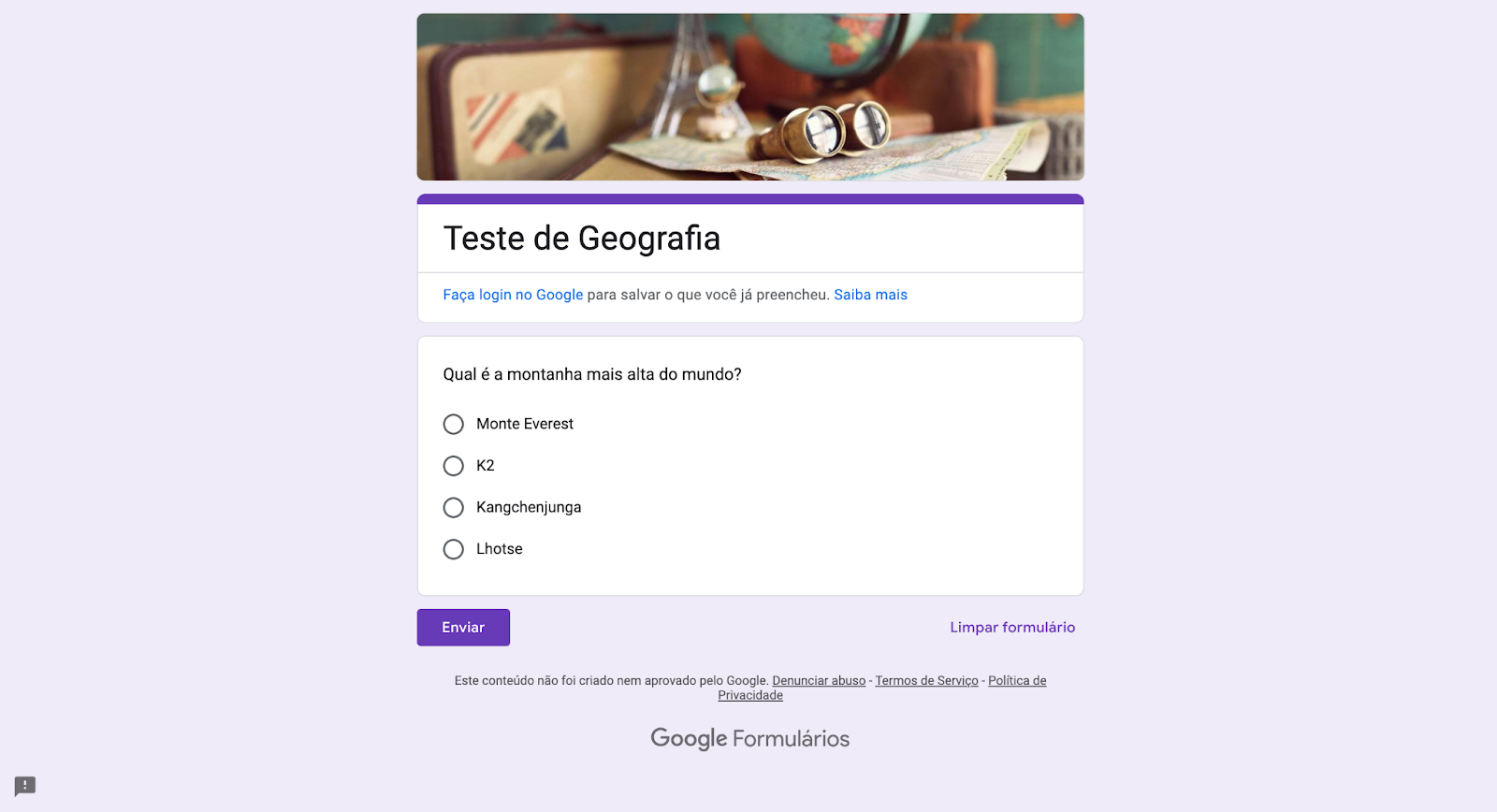
Task: Click the Google Formulários logo
Action: click(x=748, y=738)
